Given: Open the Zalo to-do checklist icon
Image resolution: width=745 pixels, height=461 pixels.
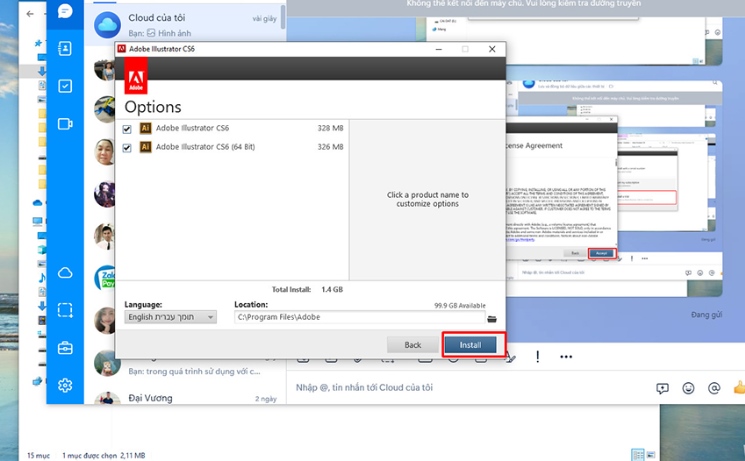Looking at the screenshot, I should (65, 86).
